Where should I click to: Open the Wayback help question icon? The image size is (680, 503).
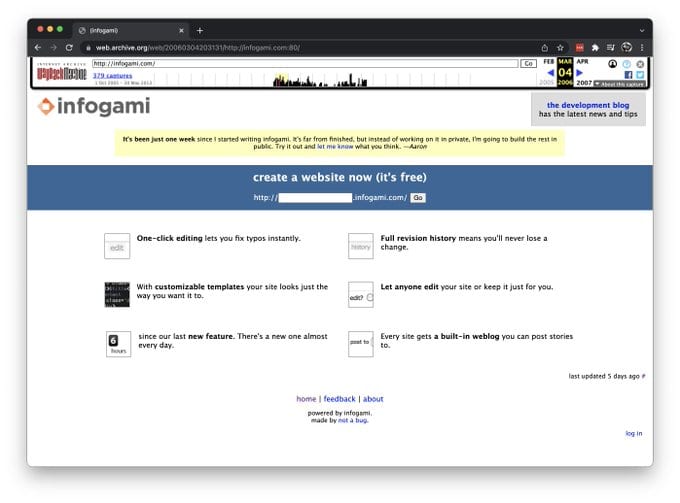pyautogui.click(x=627, y=64)
